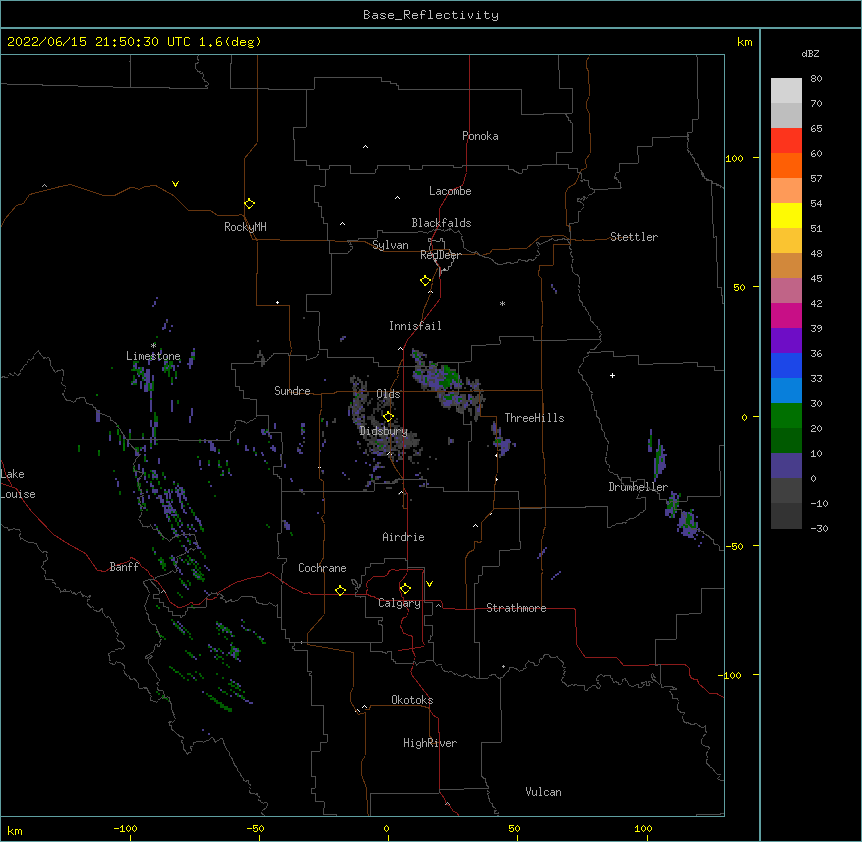
Task: Click the yellow diamond marker near Cochrane
Action: click(340, 590)
